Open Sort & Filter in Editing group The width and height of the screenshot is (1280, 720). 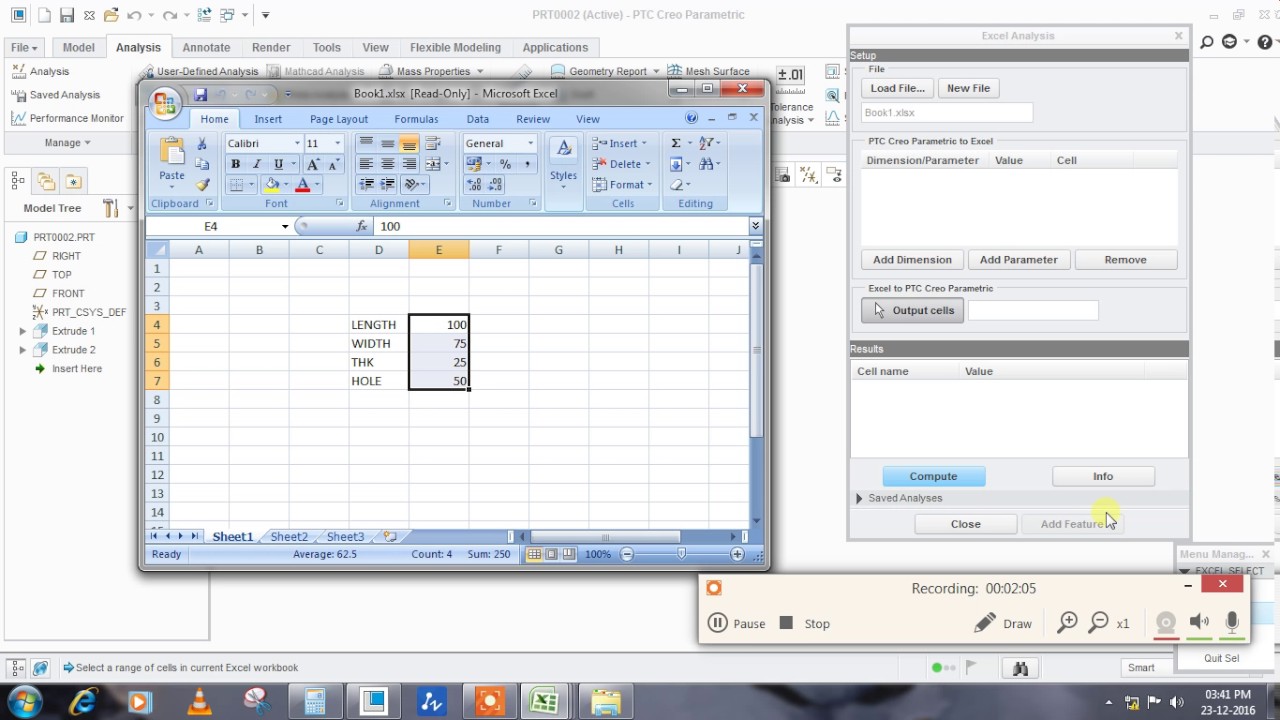(709, 144)
